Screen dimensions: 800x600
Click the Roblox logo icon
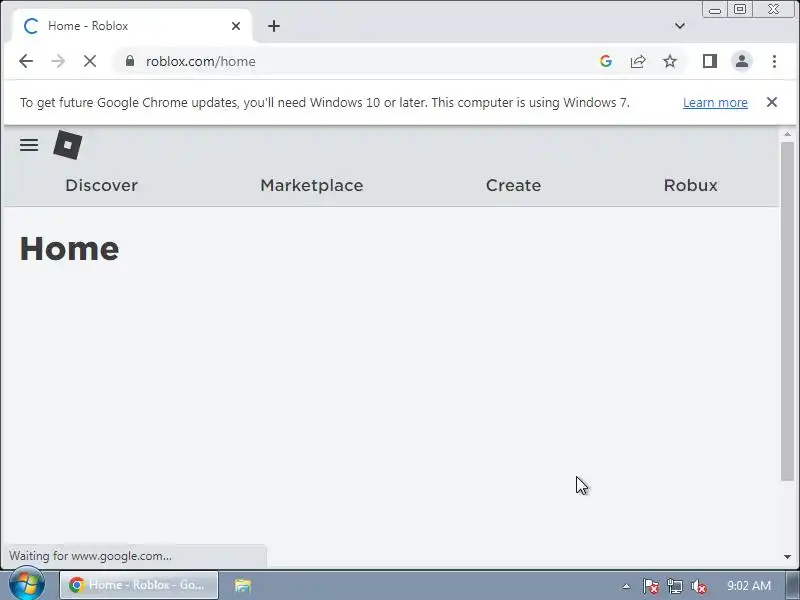(68, 145)
